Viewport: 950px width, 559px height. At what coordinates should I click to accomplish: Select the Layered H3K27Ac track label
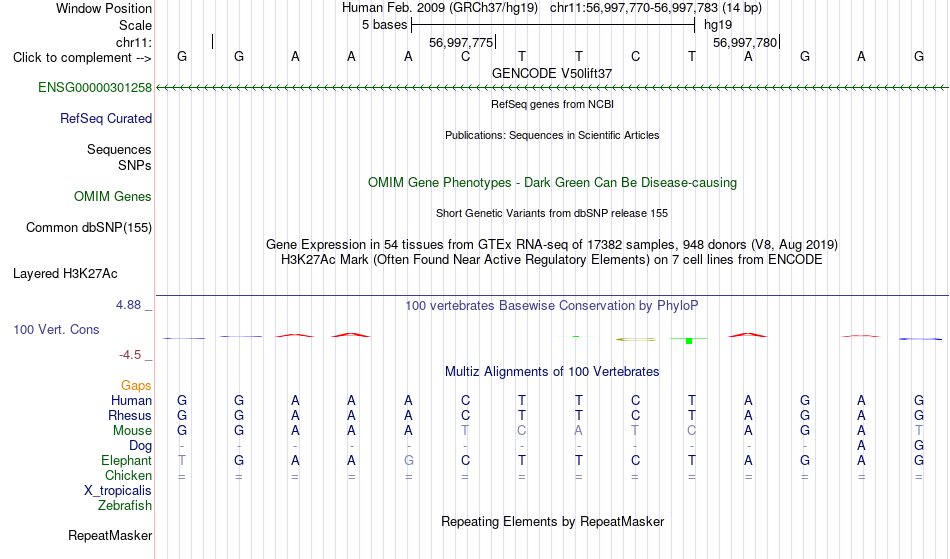(65, 273)
